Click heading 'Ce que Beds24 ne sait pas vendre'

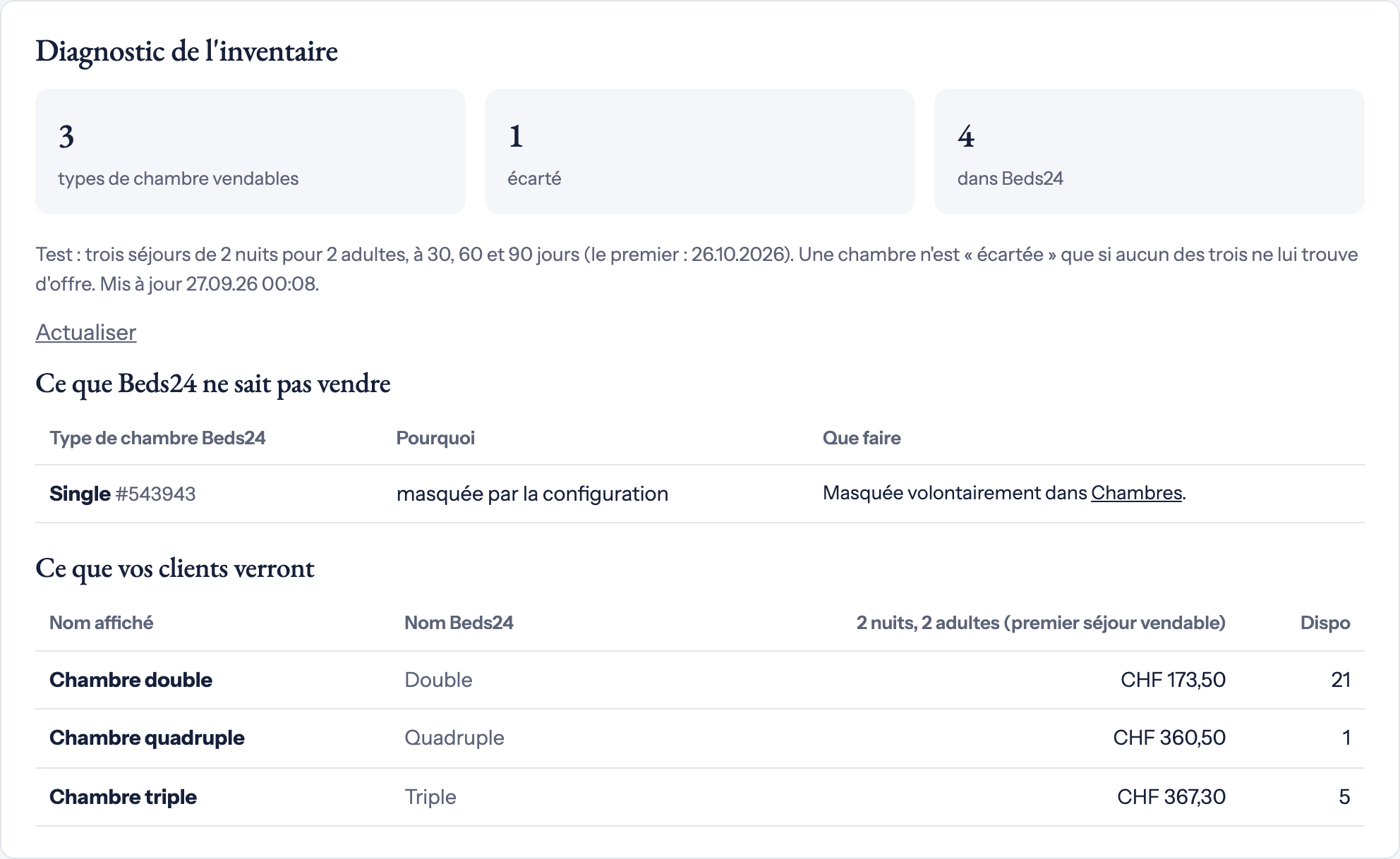[213, 384]
